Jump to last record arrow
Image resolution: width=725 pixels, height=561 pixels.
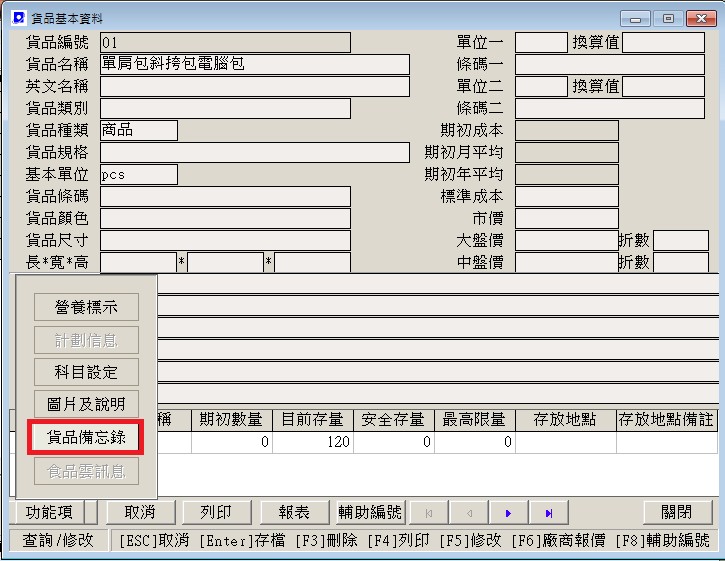point(549,513)
